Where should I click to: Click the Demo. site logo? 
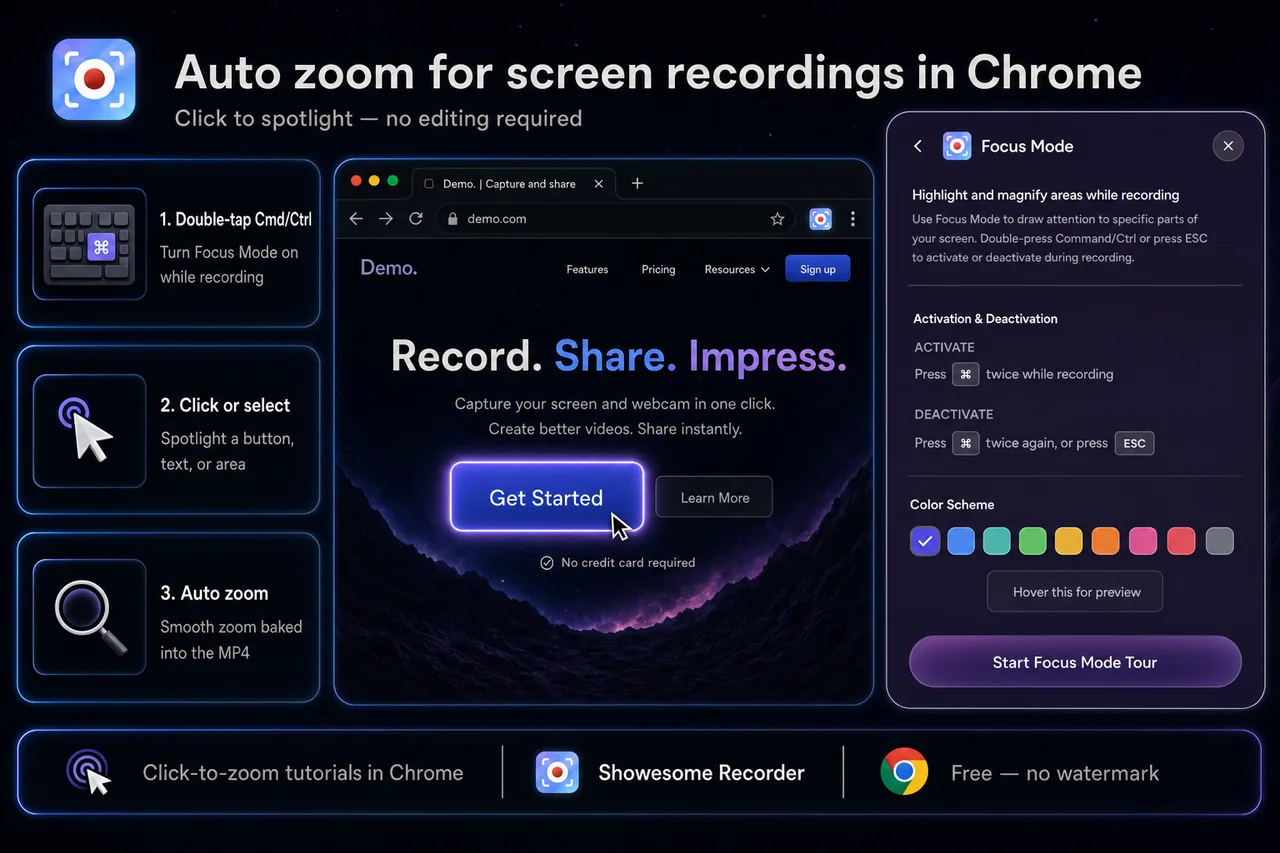(x=389, y=267)
